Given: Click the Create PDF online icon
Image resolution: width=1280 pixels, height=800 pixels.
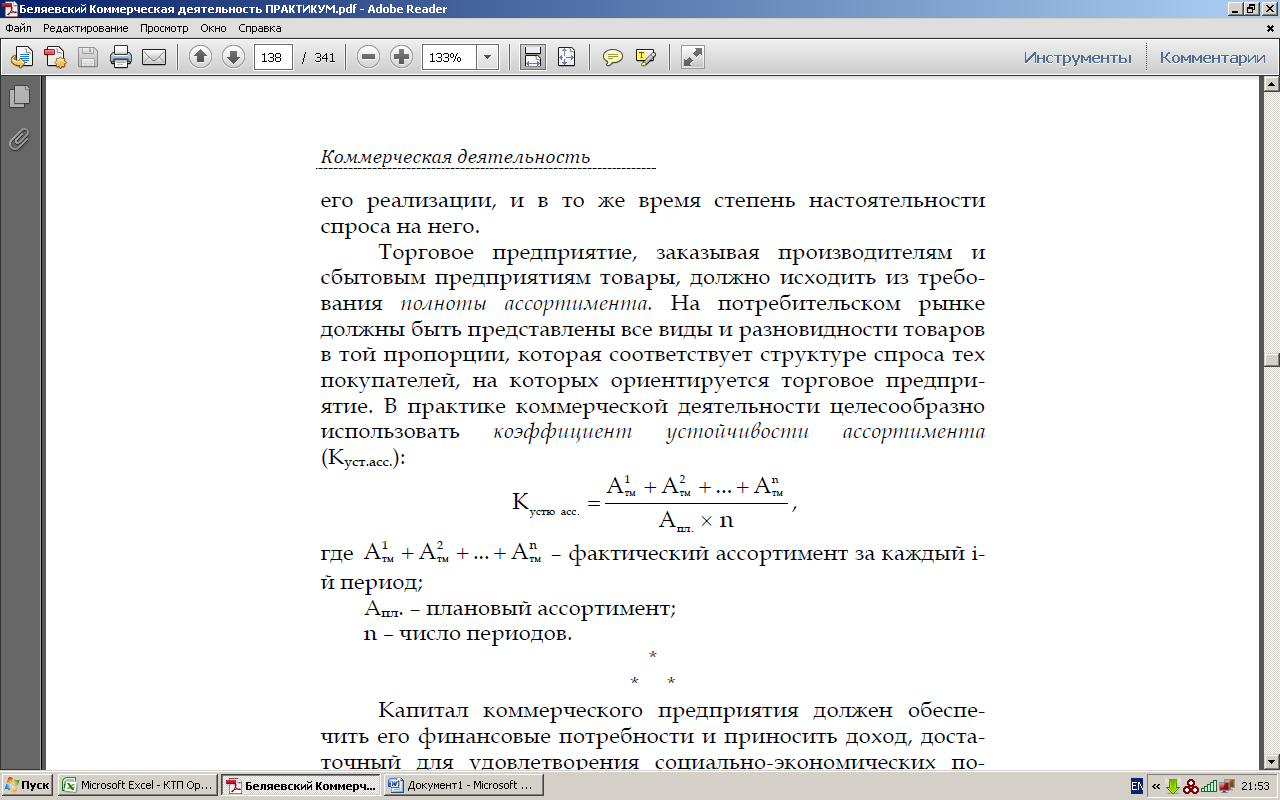Looking at the screenshot, I should pos(55,57).
